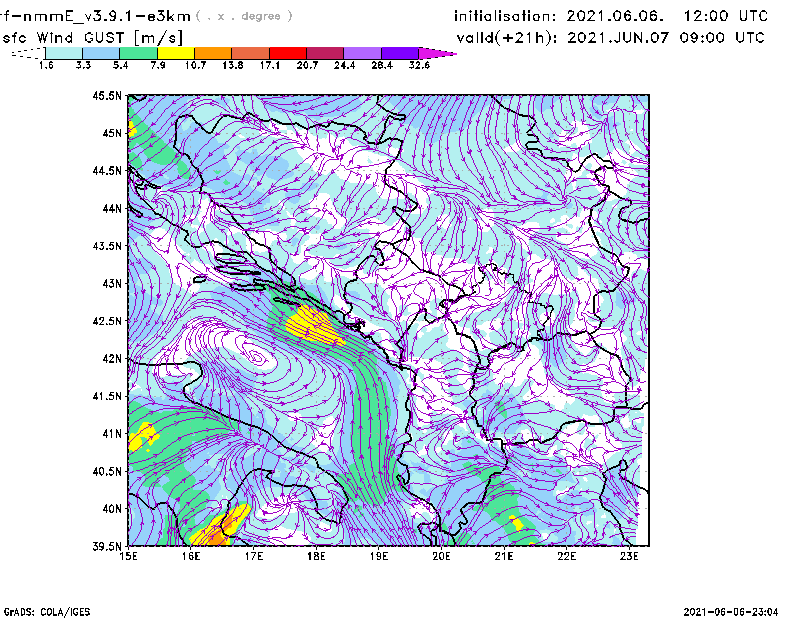
Task: Click the legend value 1.6
Action: click(x=46, y=65)
